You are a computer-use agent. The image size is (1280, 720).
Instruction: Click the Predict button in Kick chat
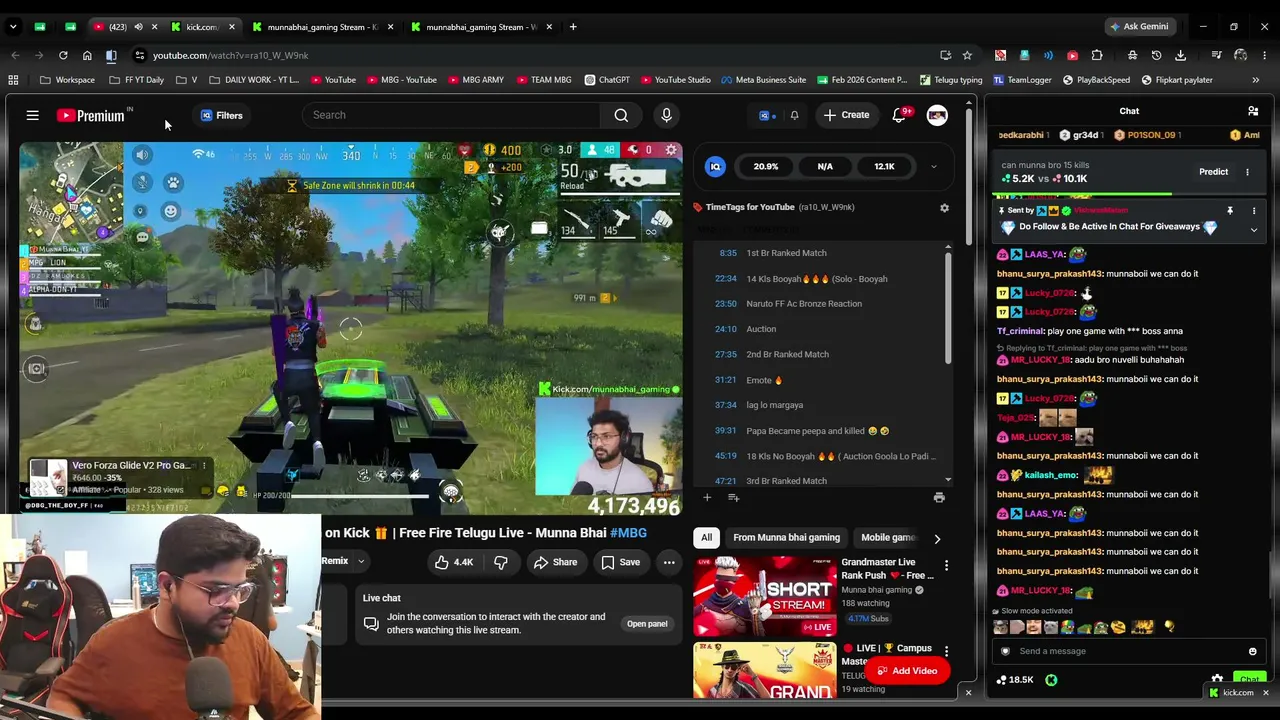1213,172
